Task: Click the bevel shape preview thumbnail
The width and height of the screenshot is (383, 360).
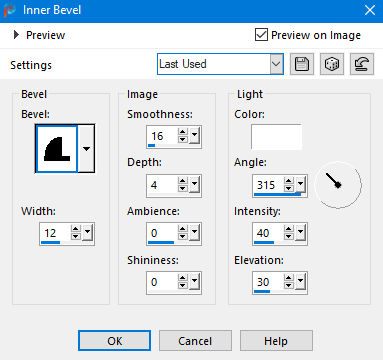Action: coord(57,149)
